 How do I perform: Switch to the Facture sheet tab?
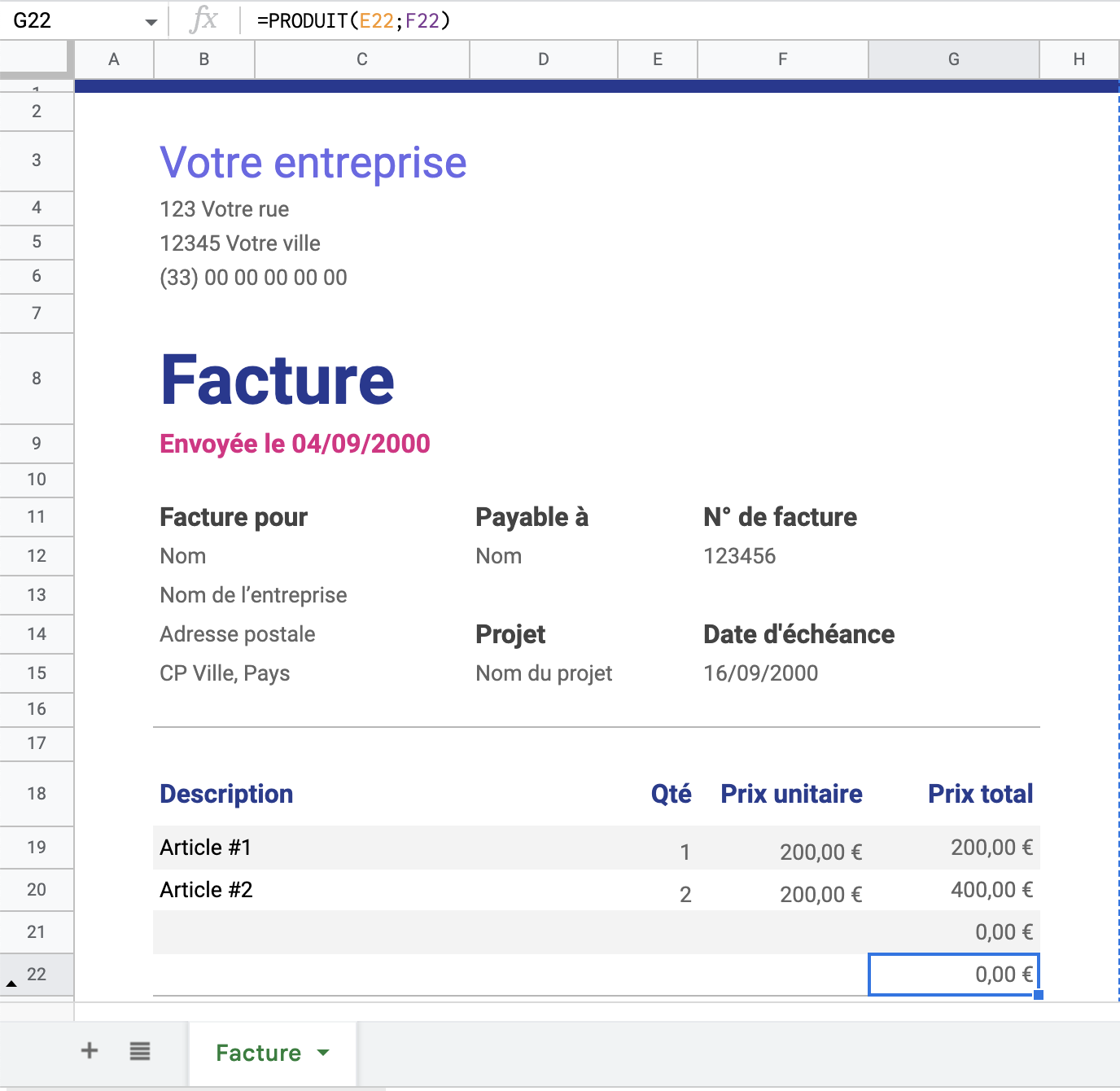click(257, 1053)
